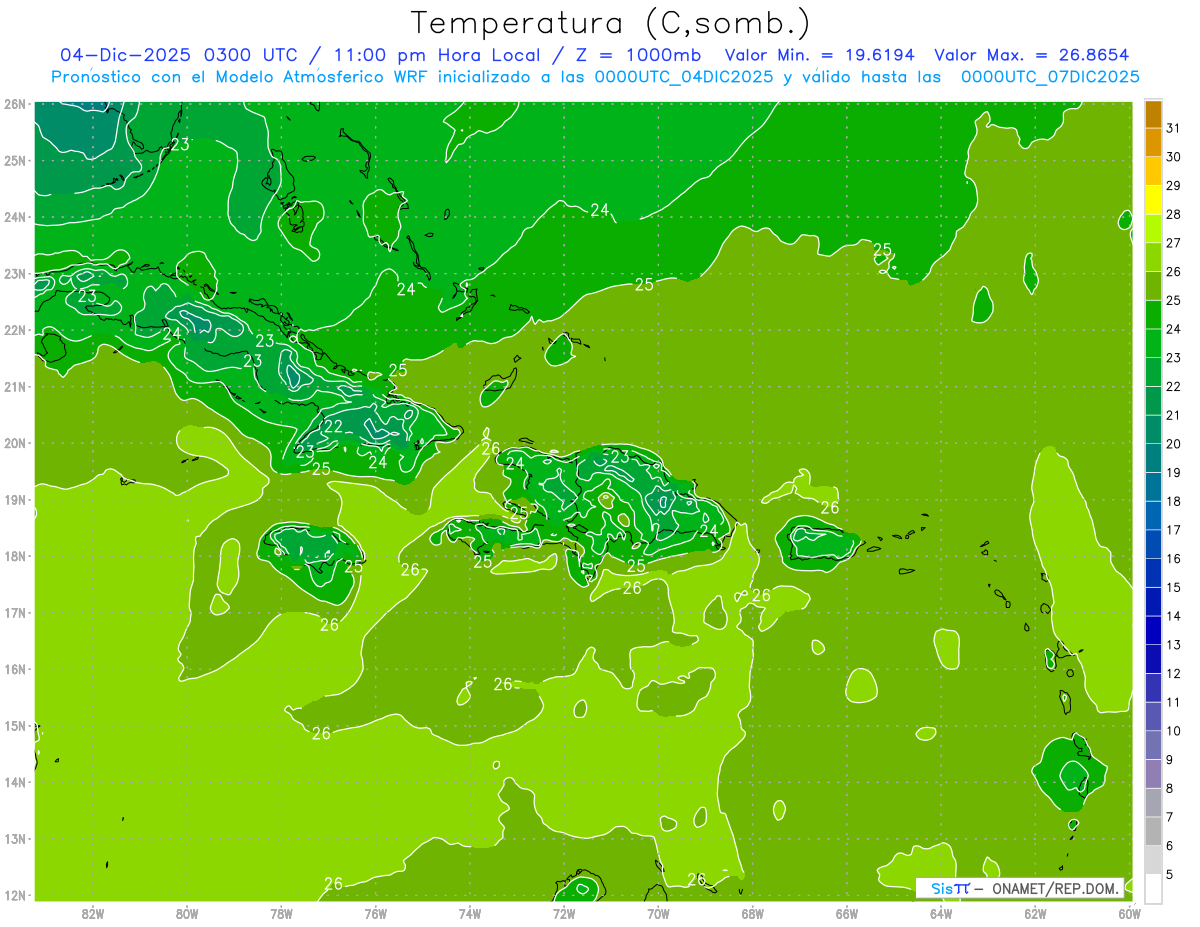Click the initialization time '0000UTC_04DIC2025'

(x=683, y=77)
